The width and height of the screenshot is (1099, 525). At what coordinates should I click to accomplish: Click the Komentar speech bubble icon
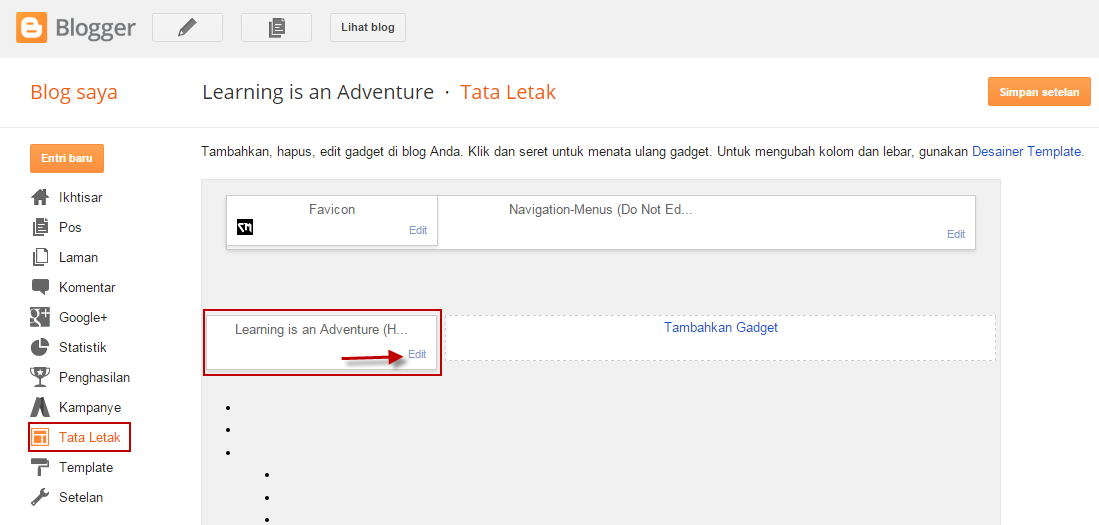(40, 287)
